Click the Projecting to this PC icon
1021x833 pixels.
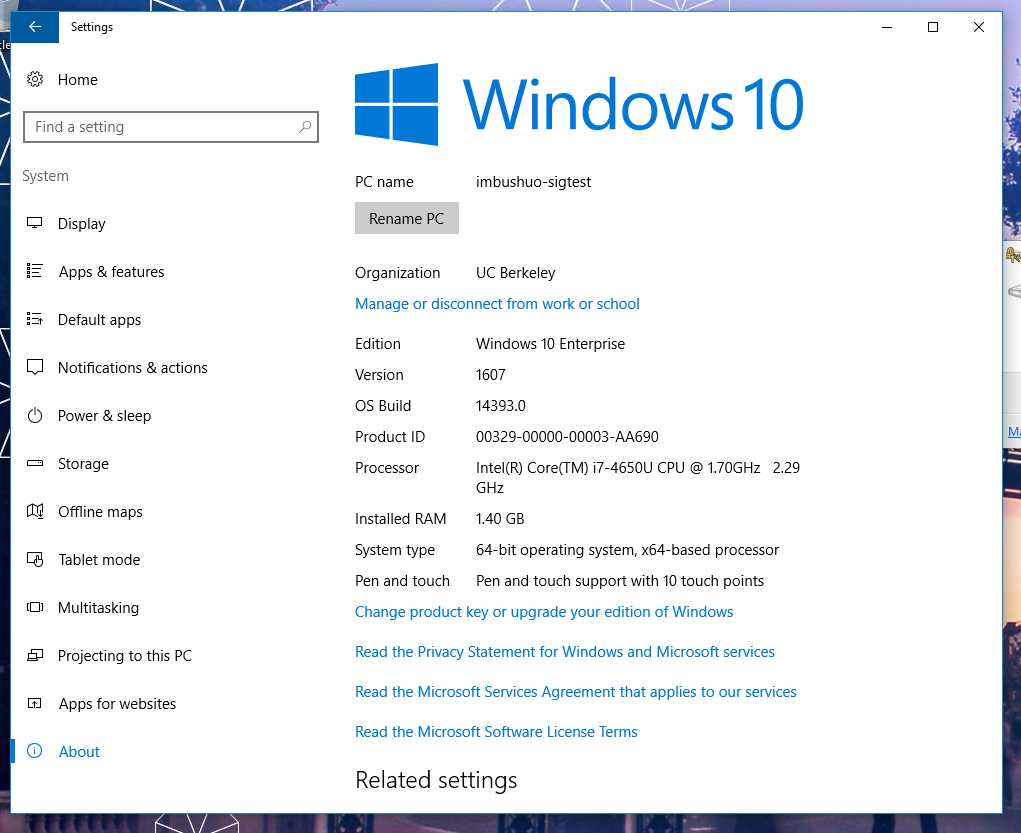(x=34, y=655)
